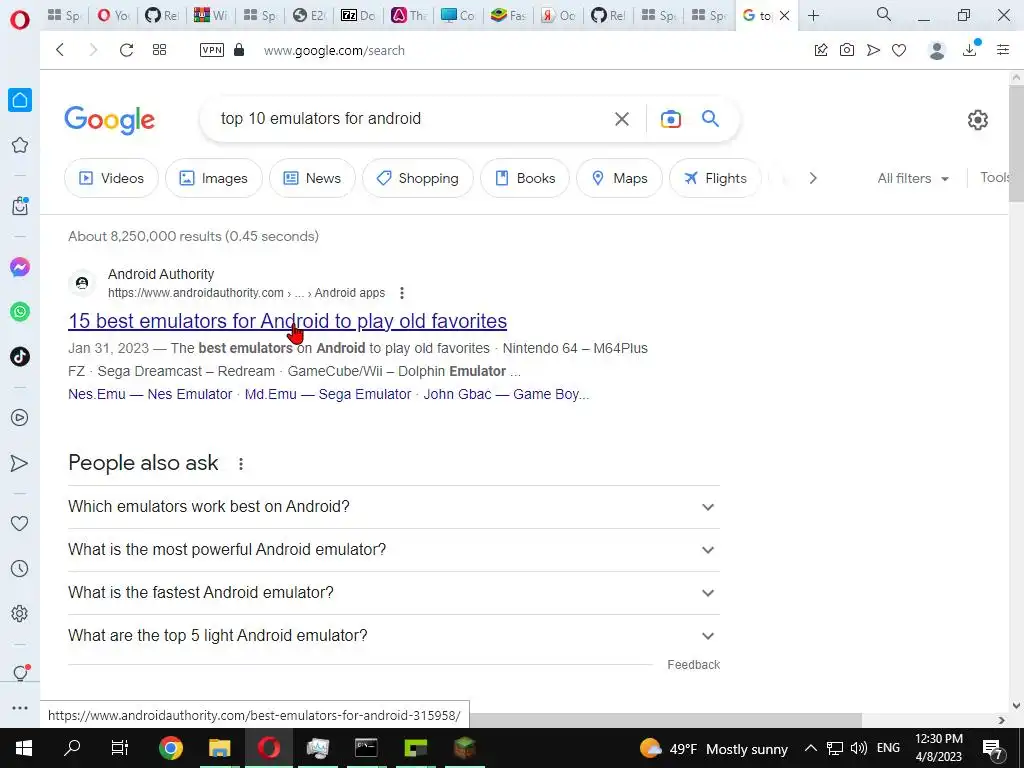Viewport: 1024px width, 768px height.
Task: Filter results by Maps
Action: click(x=619, y=178)
